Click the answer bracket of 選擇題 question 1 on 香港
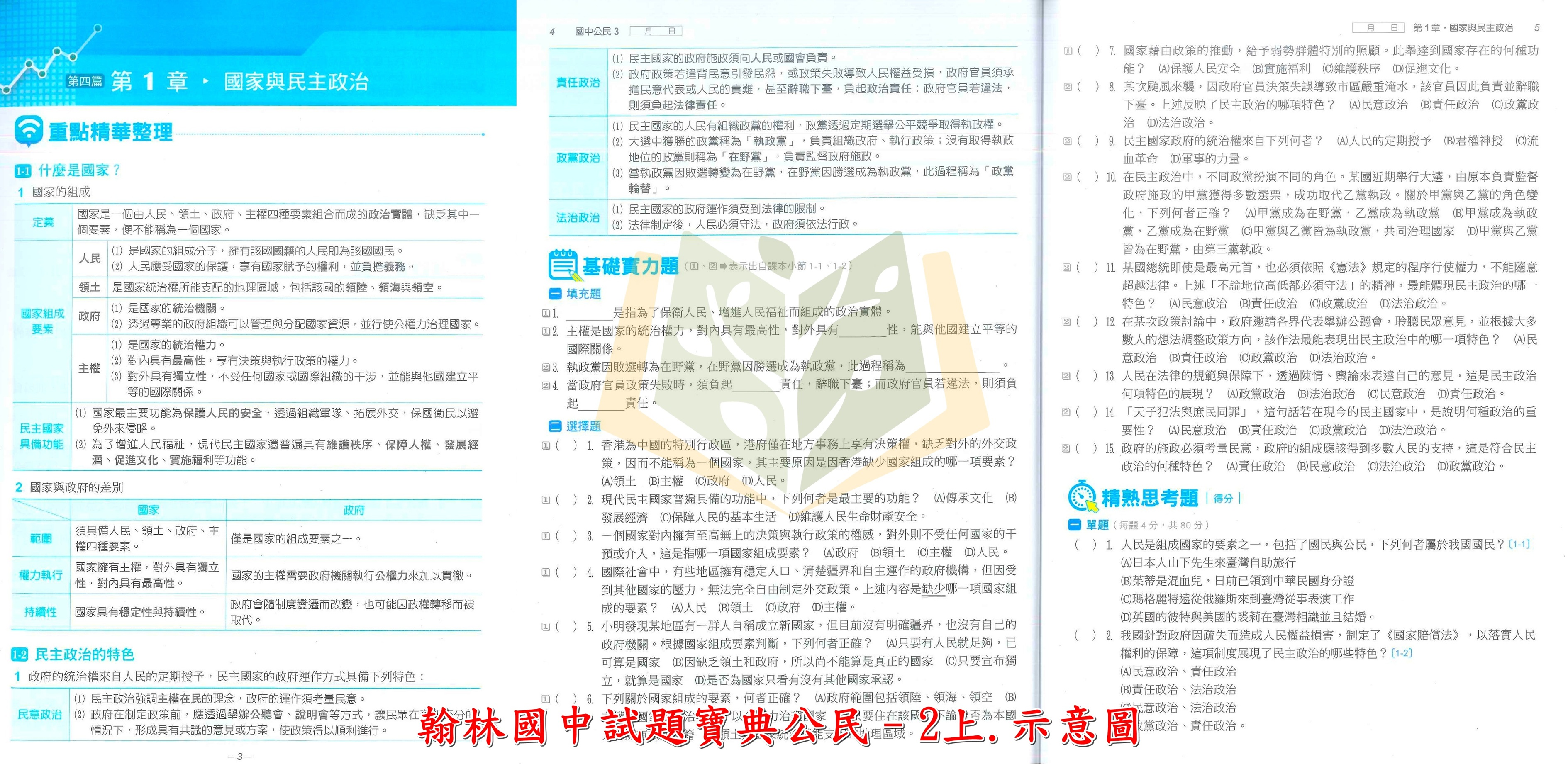The width and height of the screenshot is (1568, 764). 566,445
